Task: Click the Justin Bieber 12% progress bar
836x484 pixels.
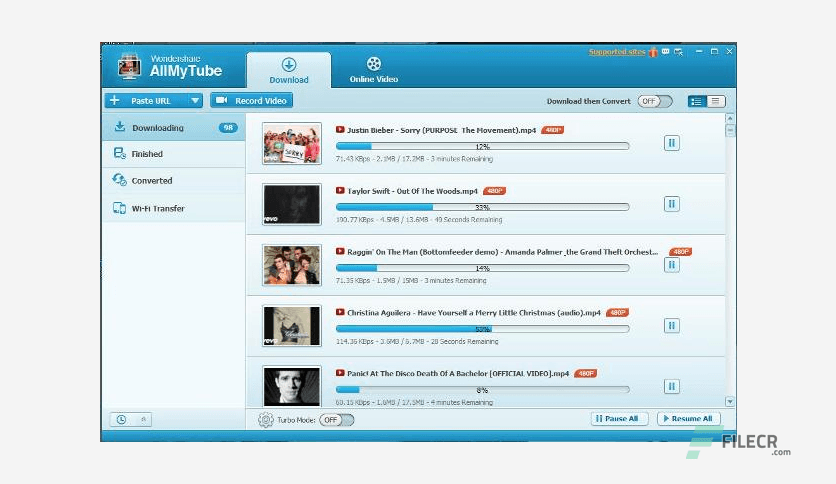Action: tap(483, 146)
